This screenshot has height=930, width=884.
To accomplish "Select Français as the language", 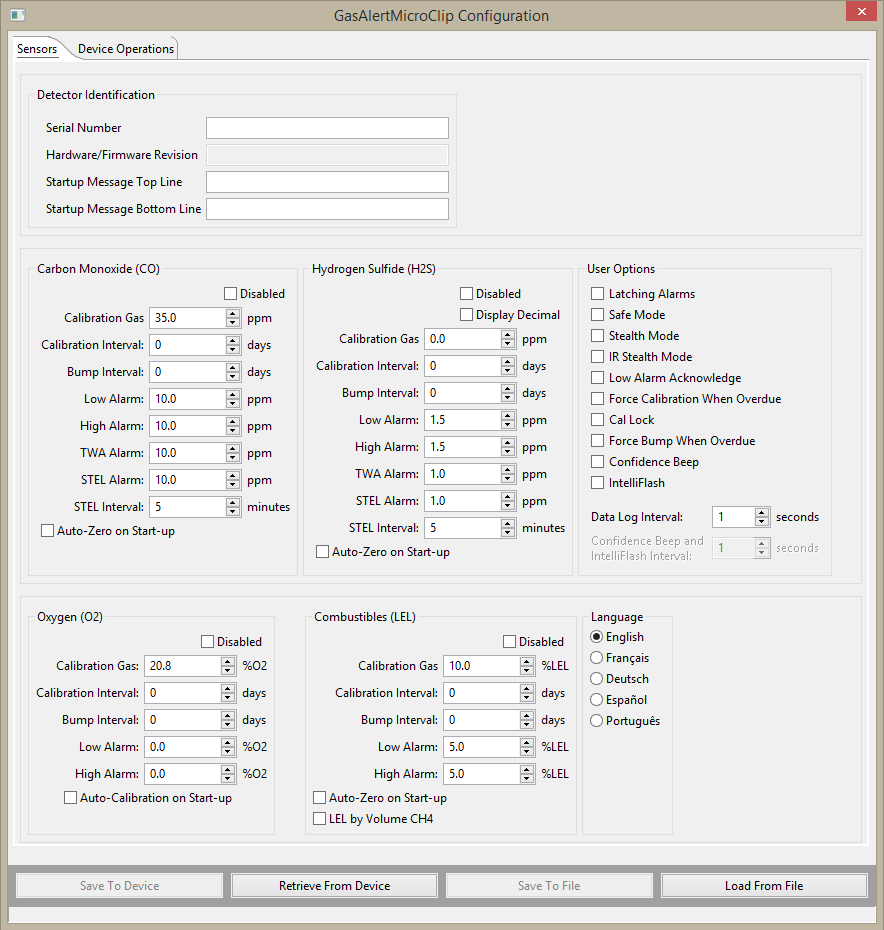I will [x=597, y=658].
